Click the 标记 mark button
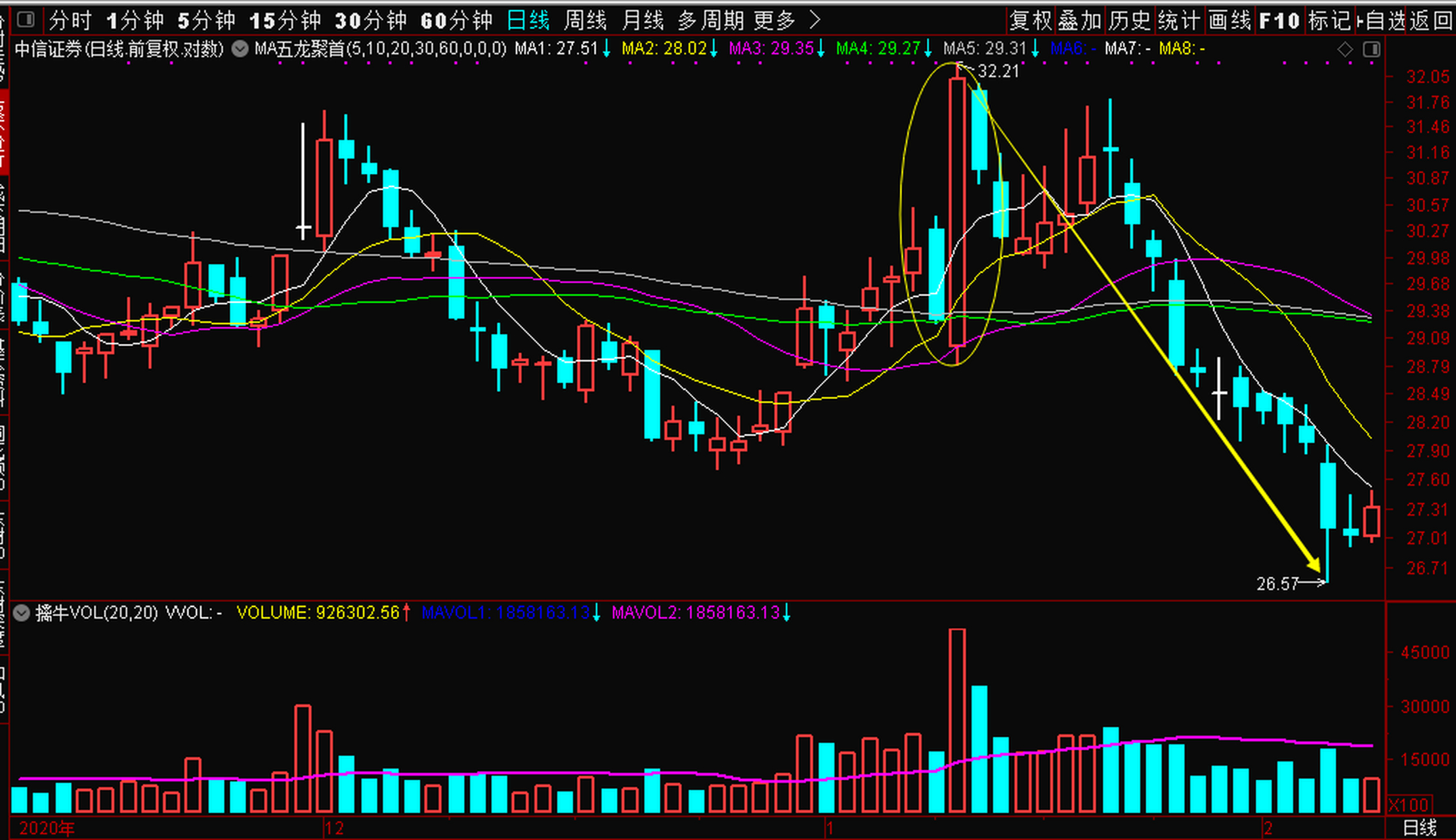The width and height of the screenshot is (1456, 840). click(1329, 20)
